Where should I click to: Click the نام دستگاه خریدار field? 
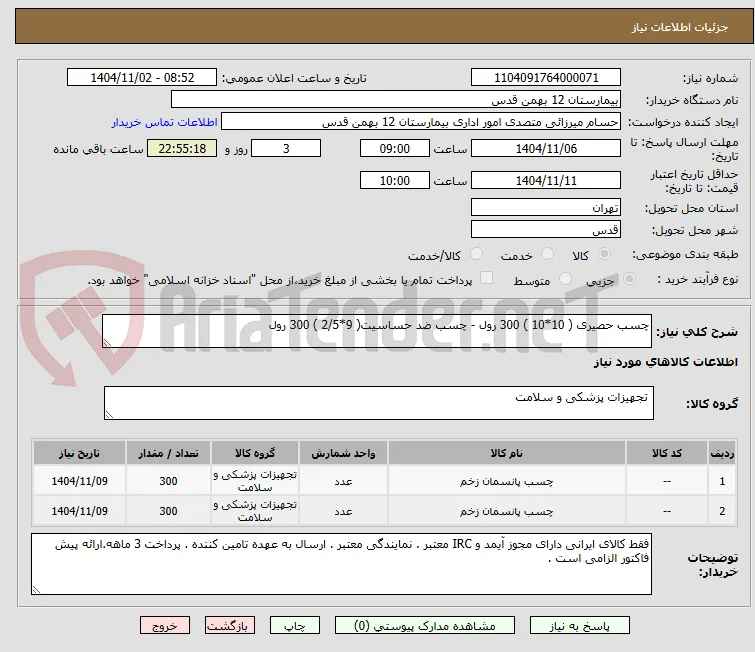pyautogui.click(x=396, y=100)
